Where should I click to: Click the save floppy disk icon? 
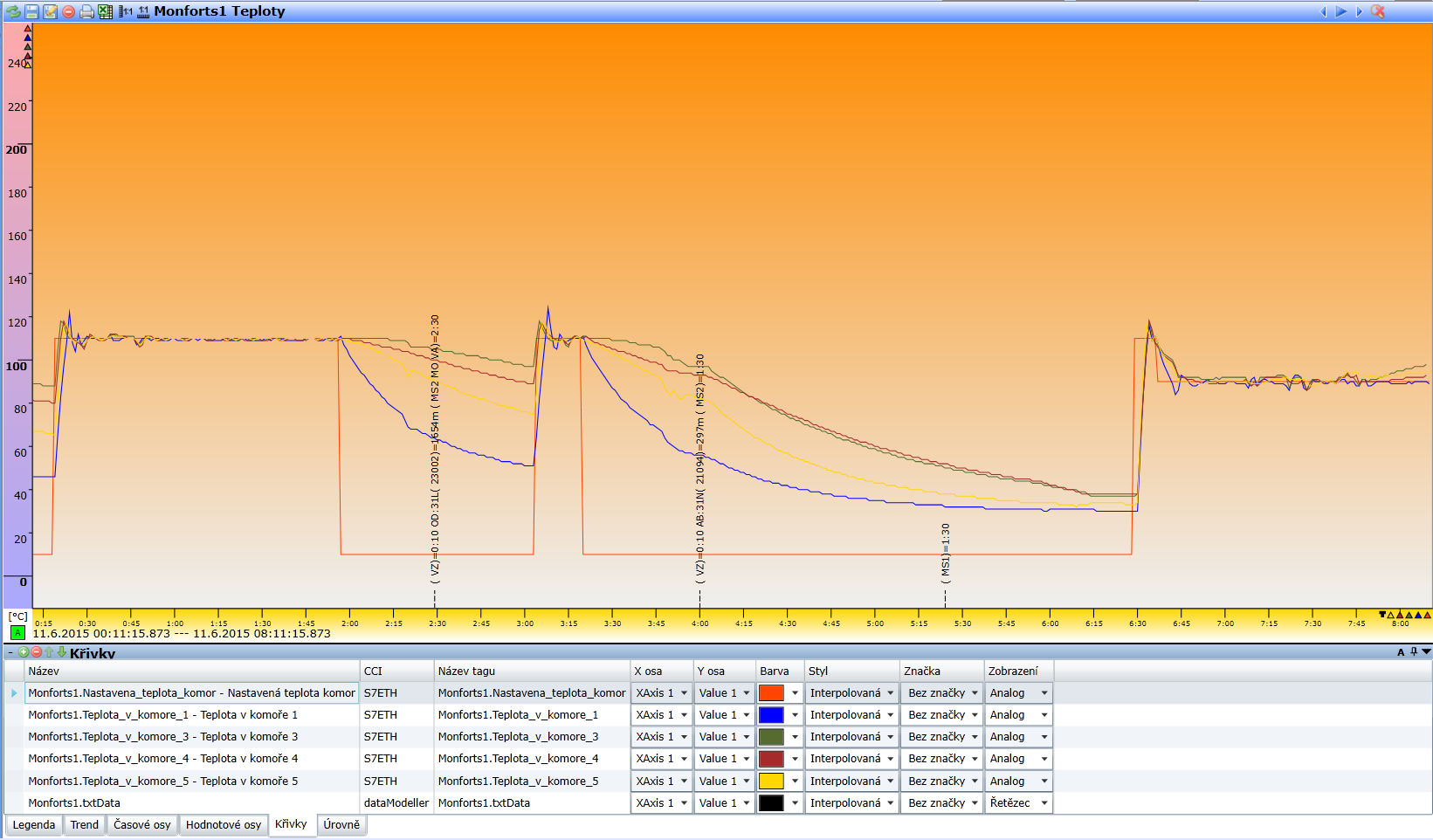tap(31, 11)
